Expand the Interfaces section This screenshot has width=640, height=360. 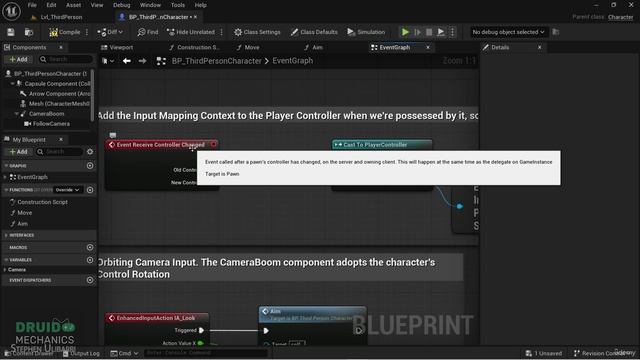6,236
